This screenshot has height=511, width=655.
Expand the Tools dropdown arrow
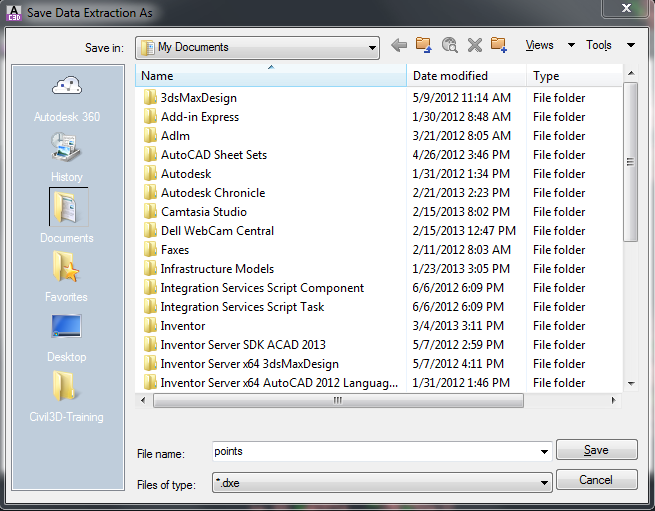pyautogui.click(x=631, y=45)
